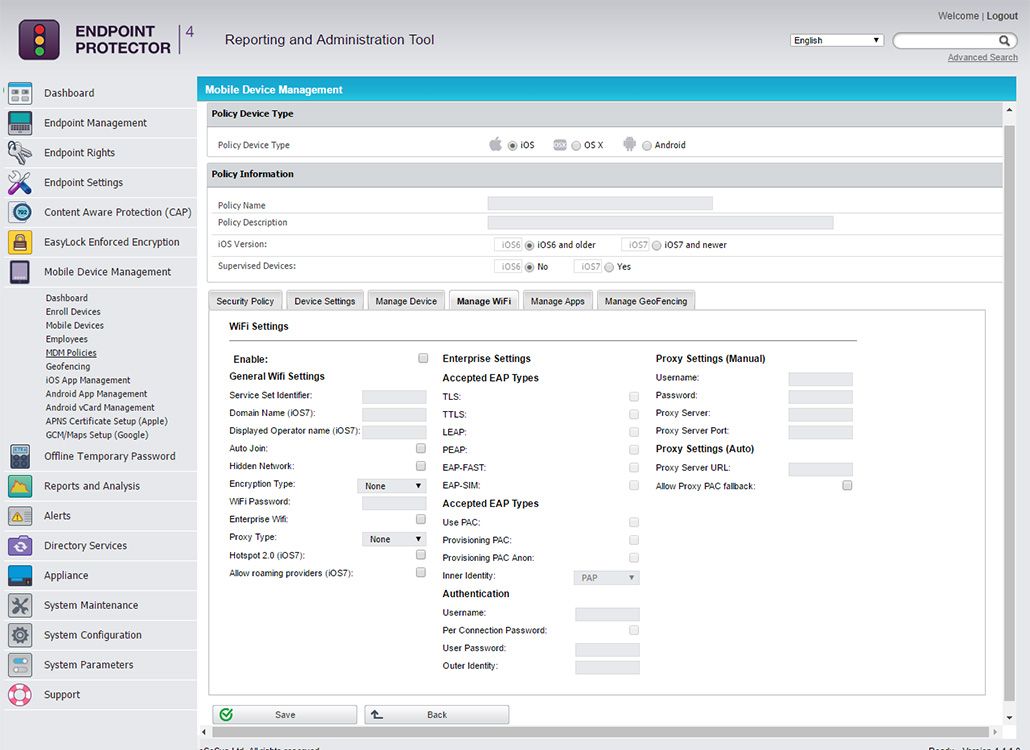Click the System Maintenance wrench icon

point(20,605)
